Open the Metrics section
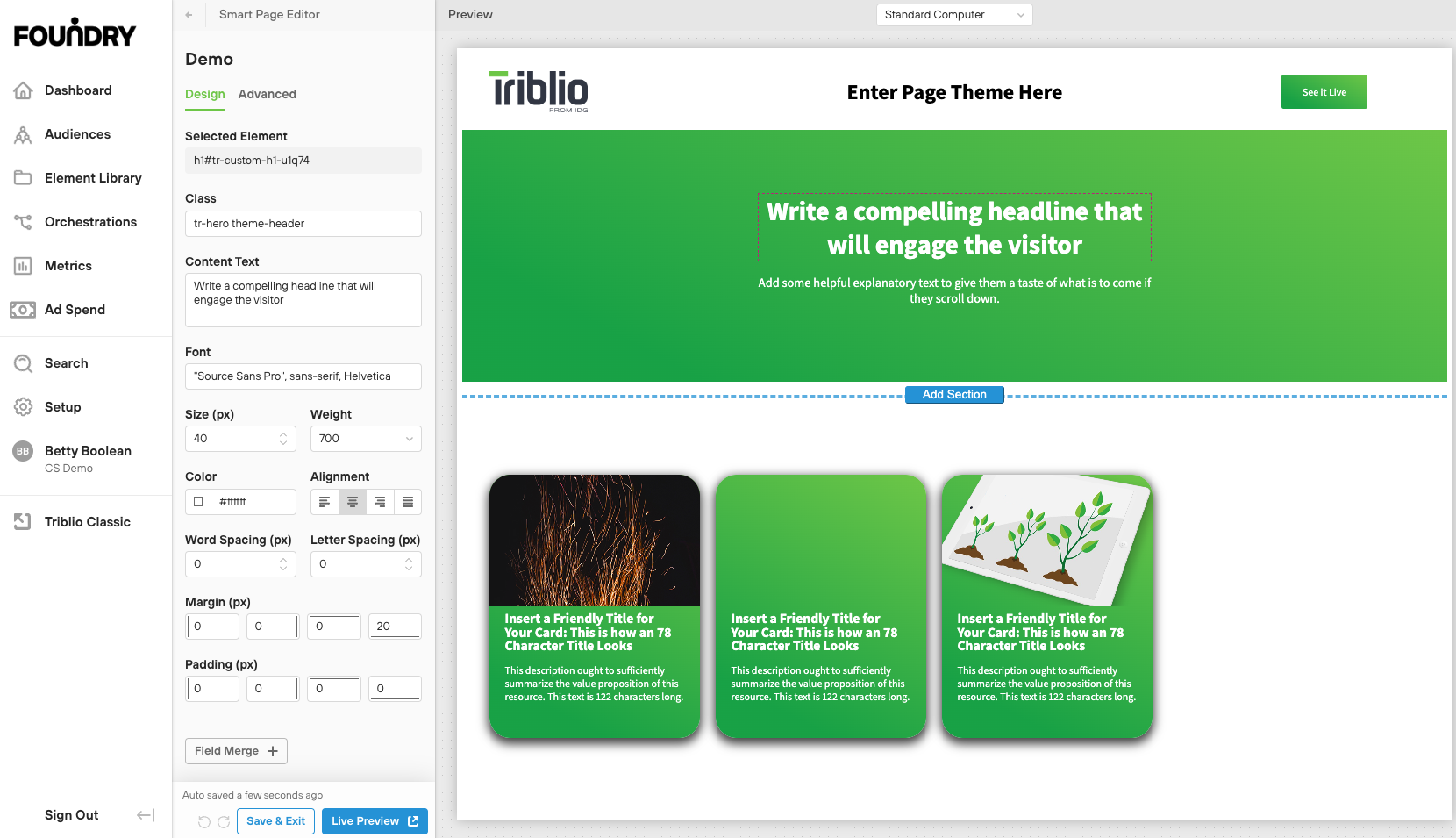 (x=68, y=266)
